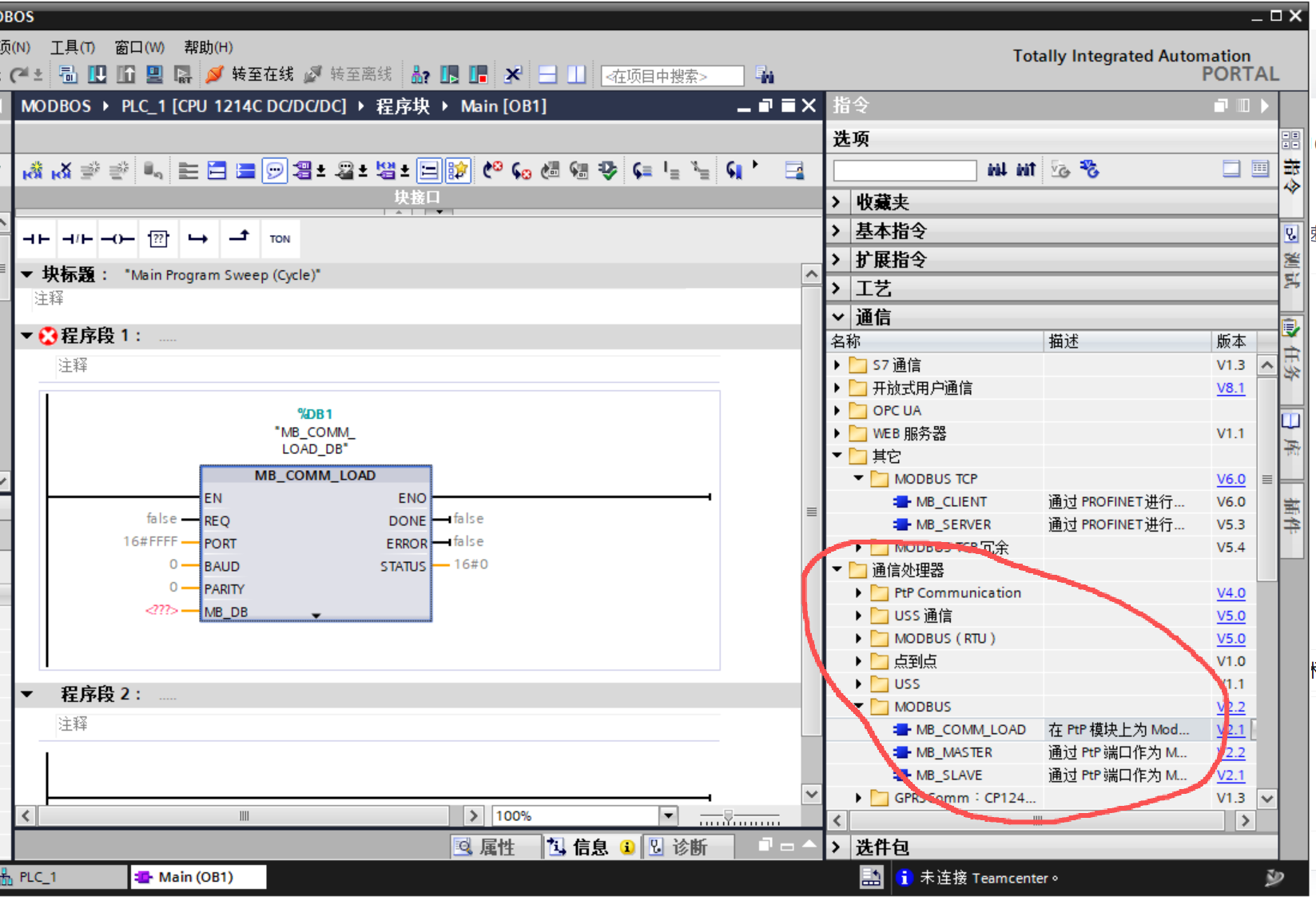
Task: Select the MB_MASTER instruction
Action: [954, 752]
